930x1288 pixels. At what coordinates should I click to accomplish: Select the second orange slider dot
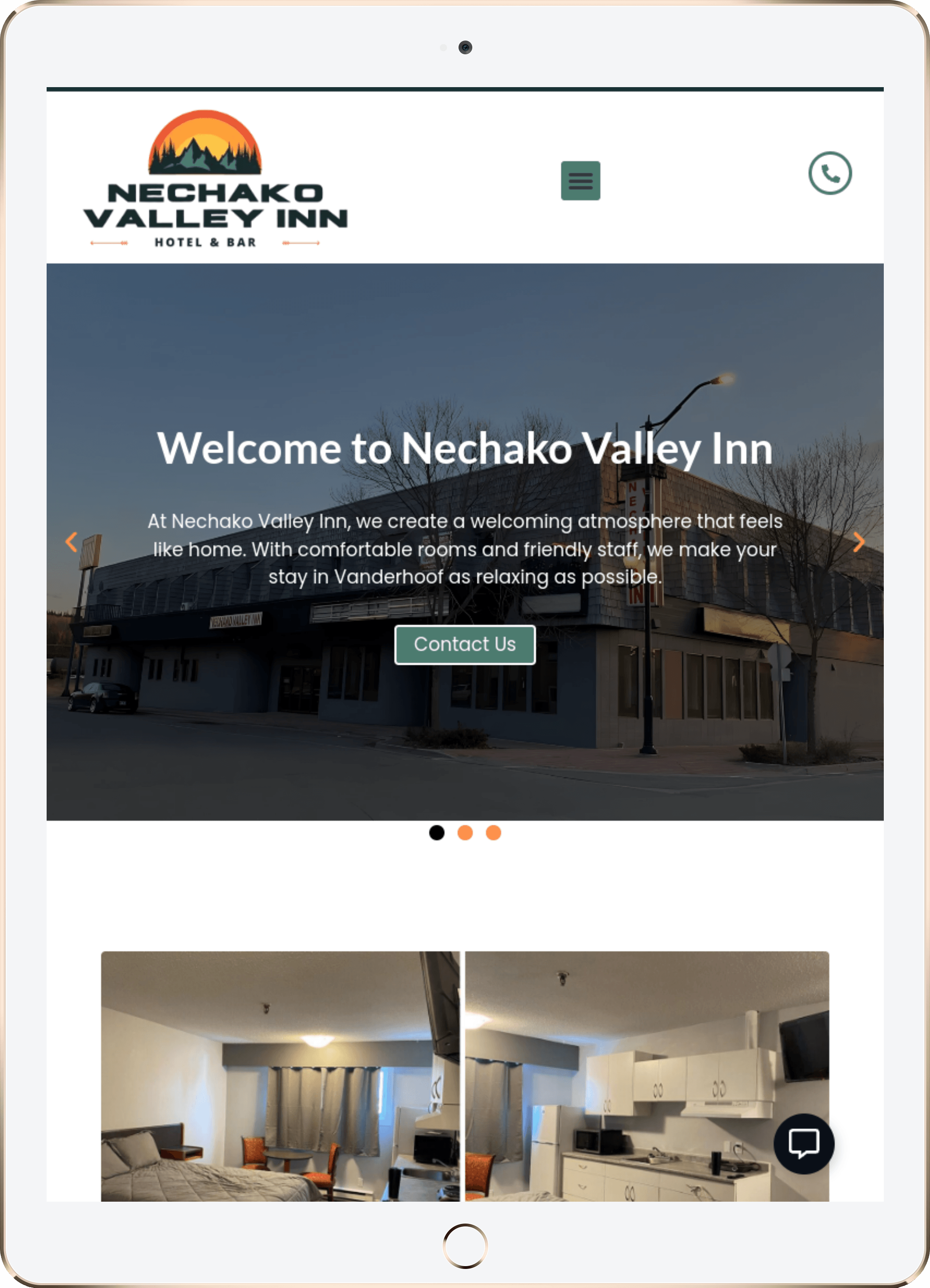pos(465,832)
